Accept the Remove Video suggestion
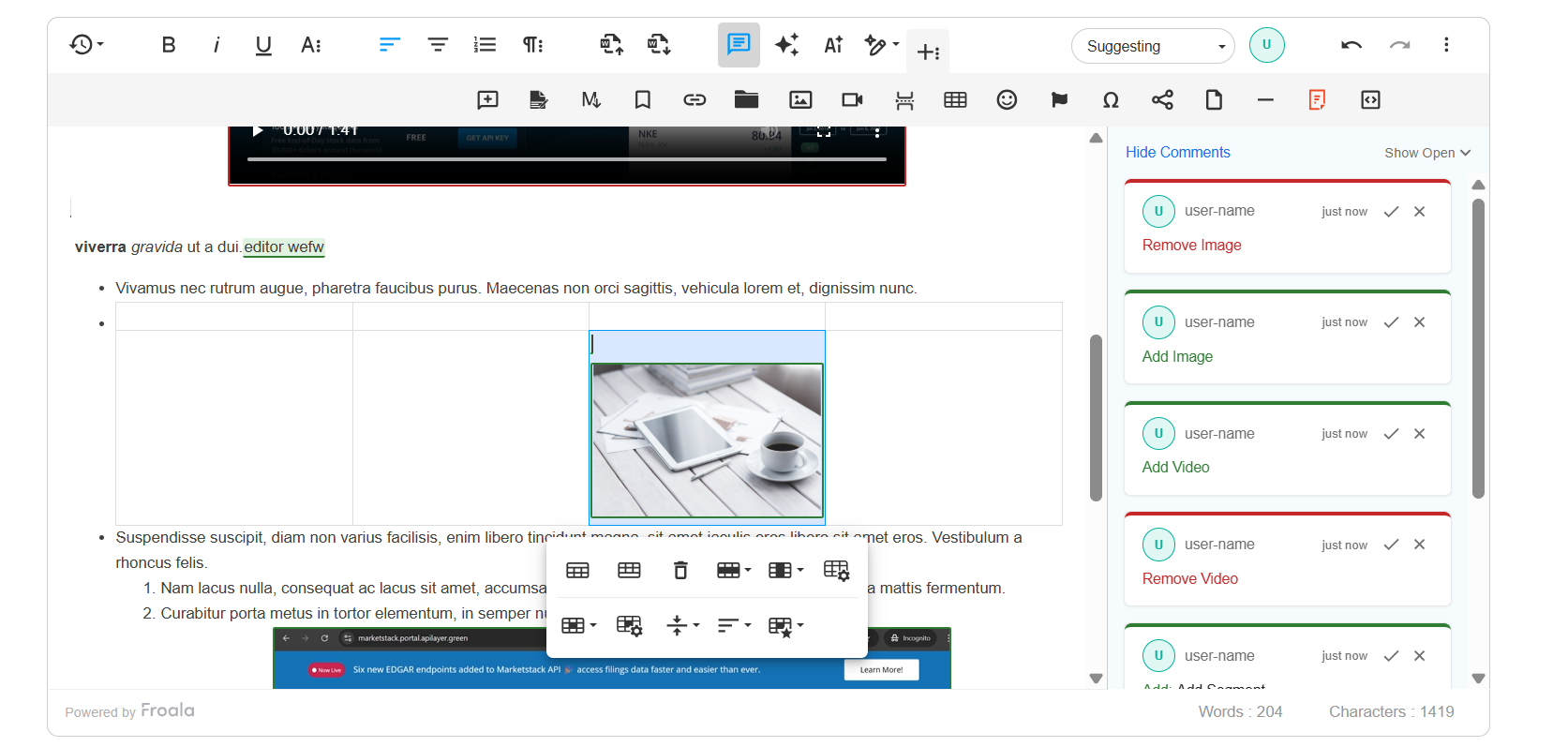The width and height of the screenshot is (1568, 747). [x=1391, y=545]
